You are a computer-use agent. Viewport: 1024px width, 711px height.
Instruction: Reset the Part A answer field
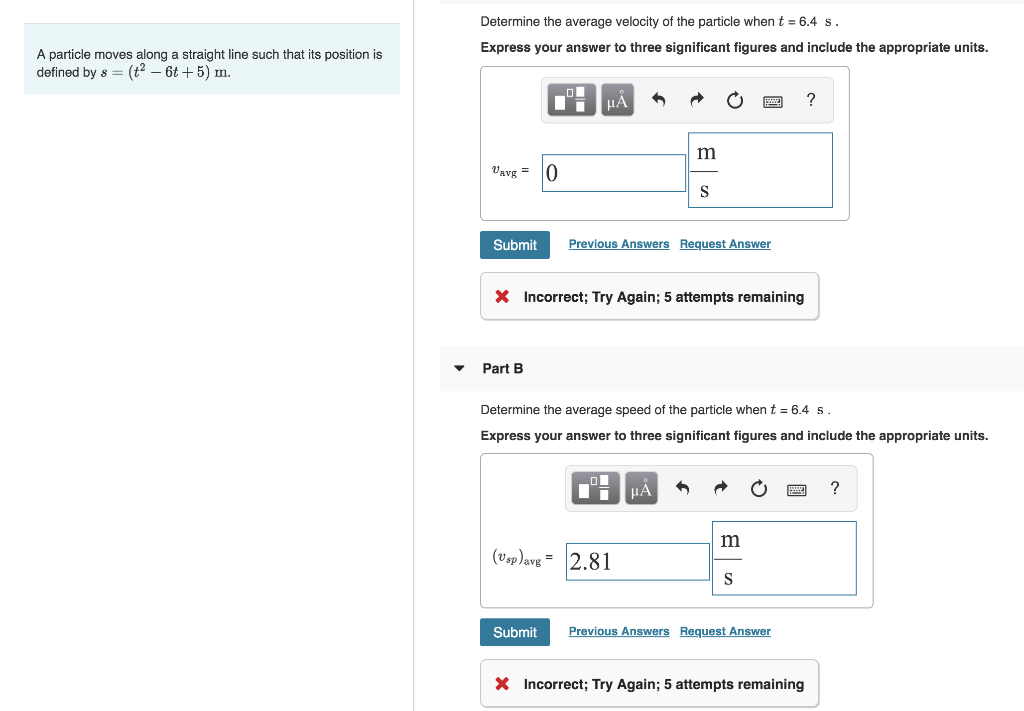pyautogui.click(x=735, y=100)
